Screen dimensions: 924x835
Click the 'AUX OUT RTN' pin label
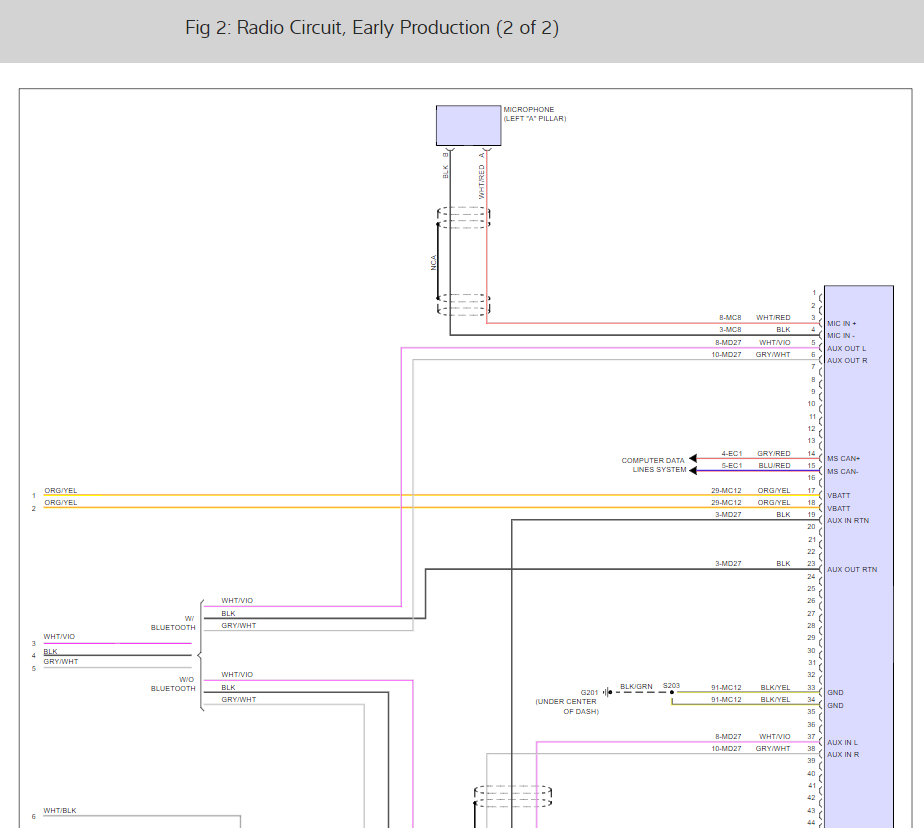(x=851, y=569)
